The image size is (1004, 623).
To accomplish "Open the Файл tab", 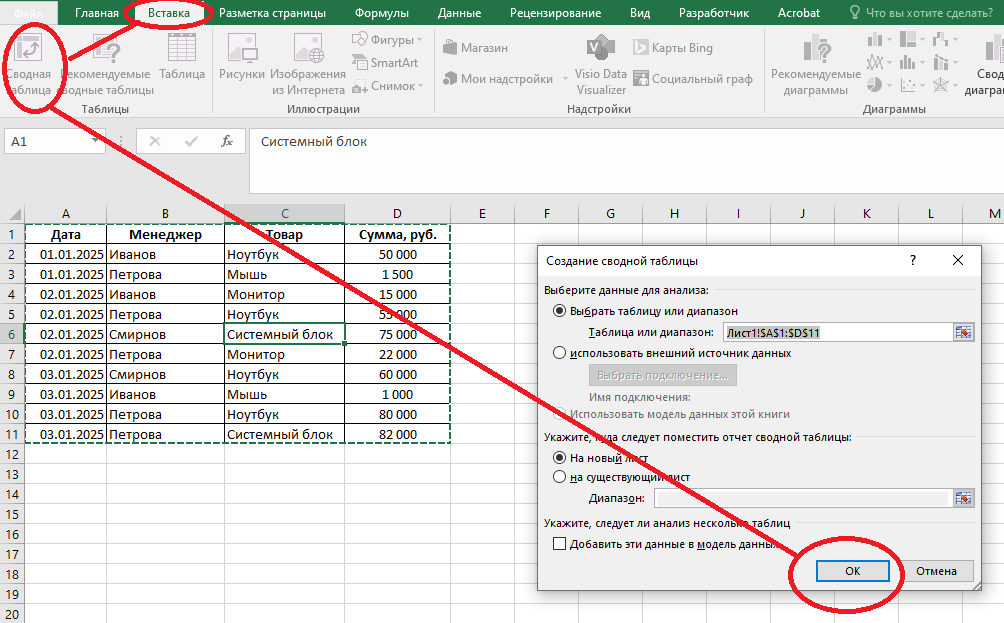I will pyautogui.click(x=28, y=13).
